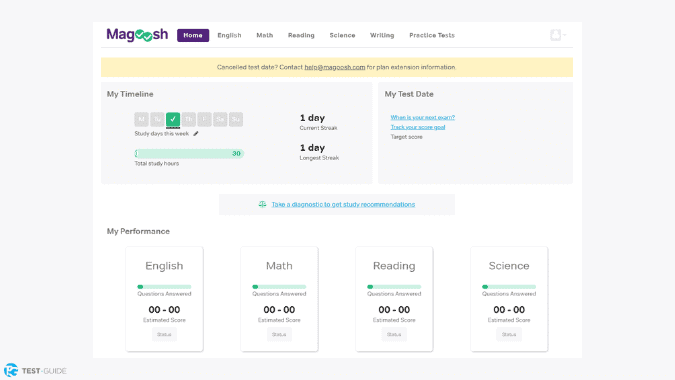Click Status button on English card
The image size is (675, 380).
click(x=164, y=334)
